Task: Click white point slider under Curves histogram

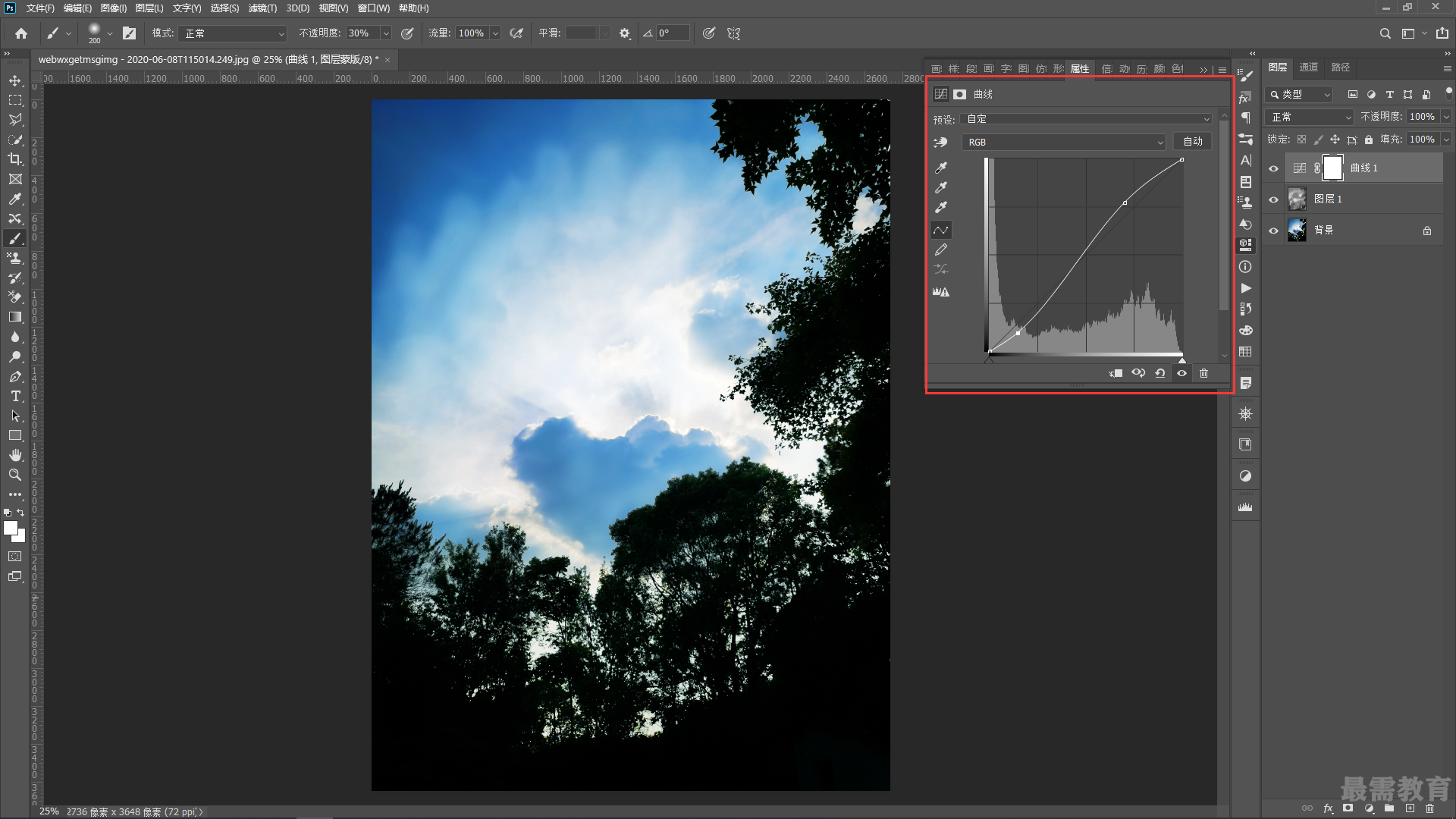Action: pos(1181,359)
